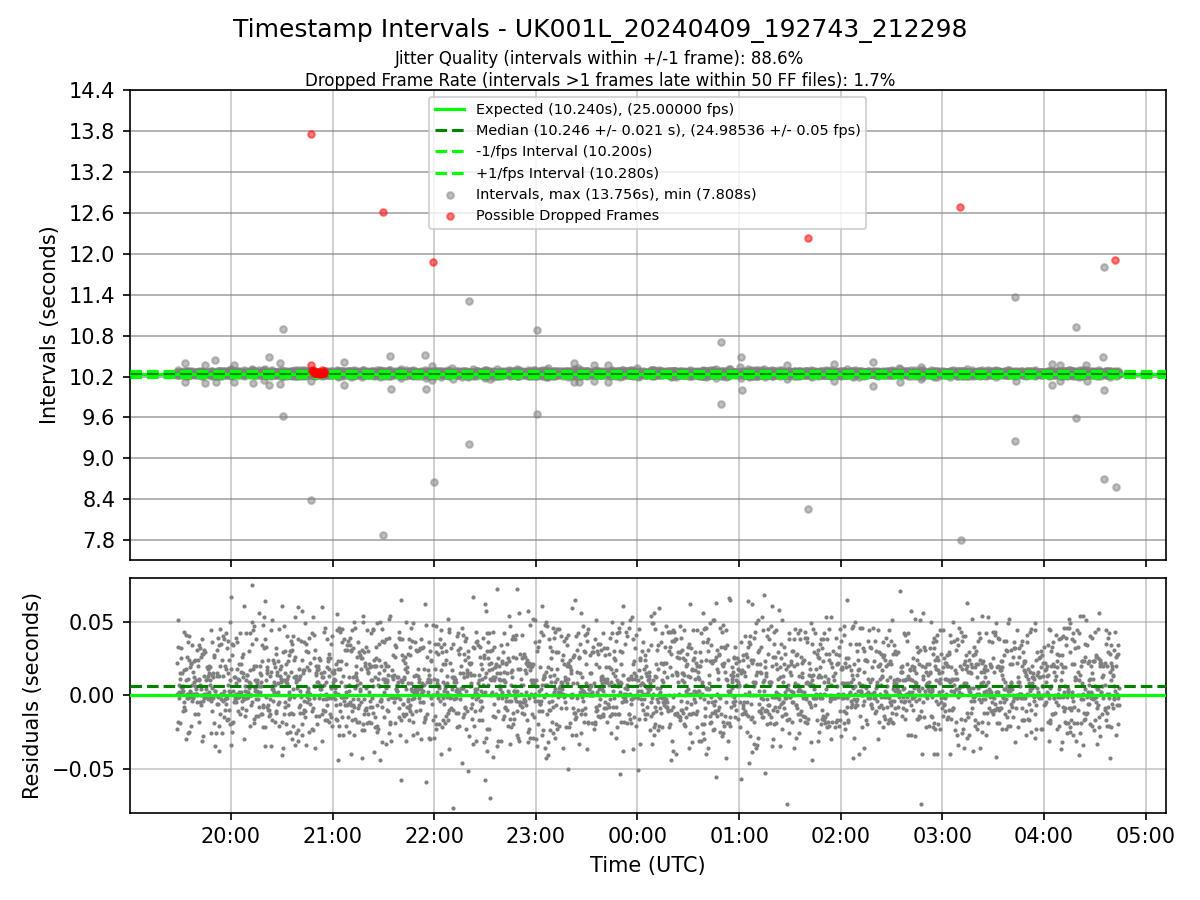Click the '03:00' time tick label
Image resolution: width=1200 pixels, height=900 pixels.
(942, 834)
